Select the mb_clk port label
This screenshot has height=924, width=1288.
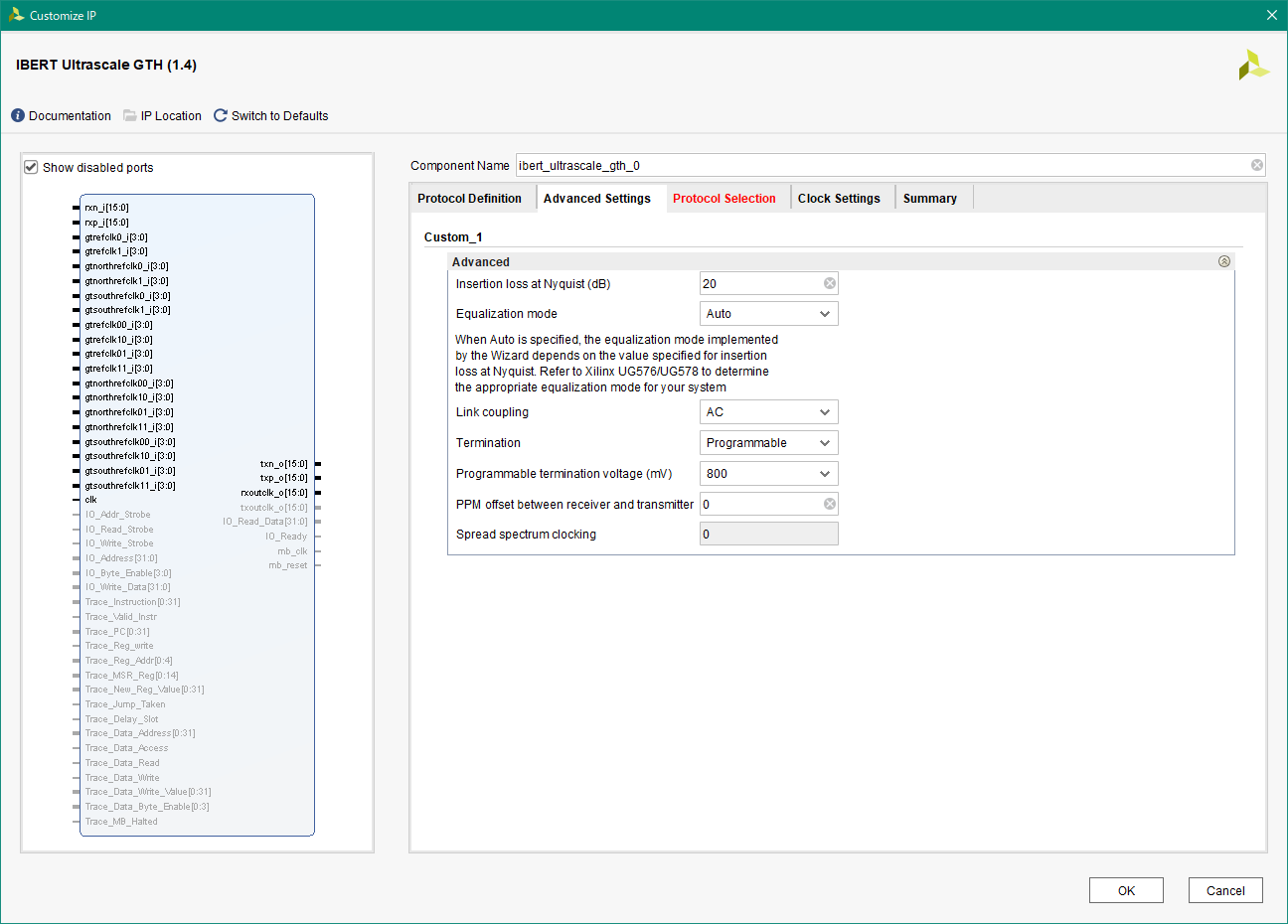coord(292,551)
